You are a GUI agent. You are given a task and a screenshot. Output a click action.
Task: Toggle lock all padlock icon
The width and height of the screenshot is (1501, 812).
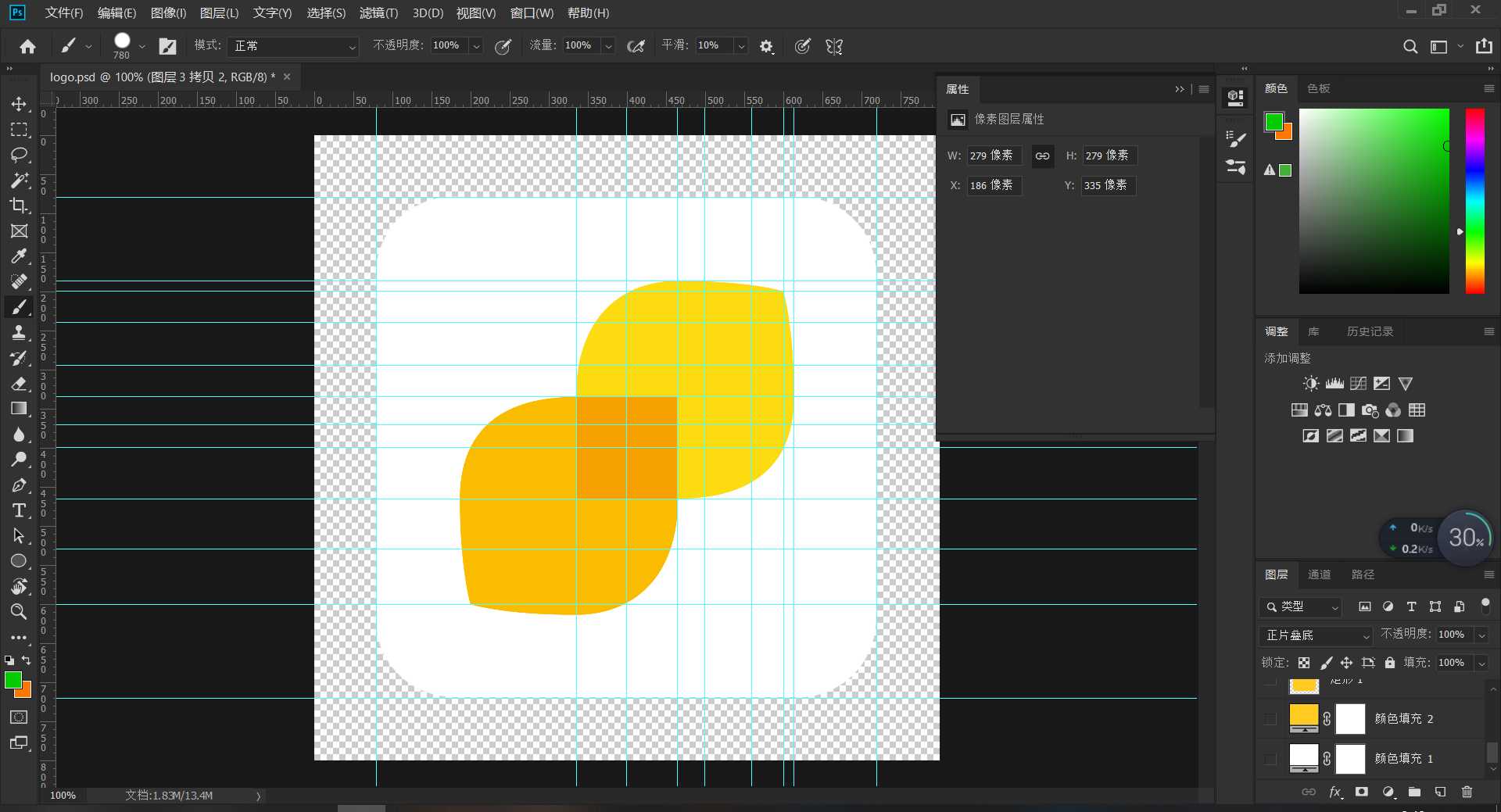pos(1389,663)
